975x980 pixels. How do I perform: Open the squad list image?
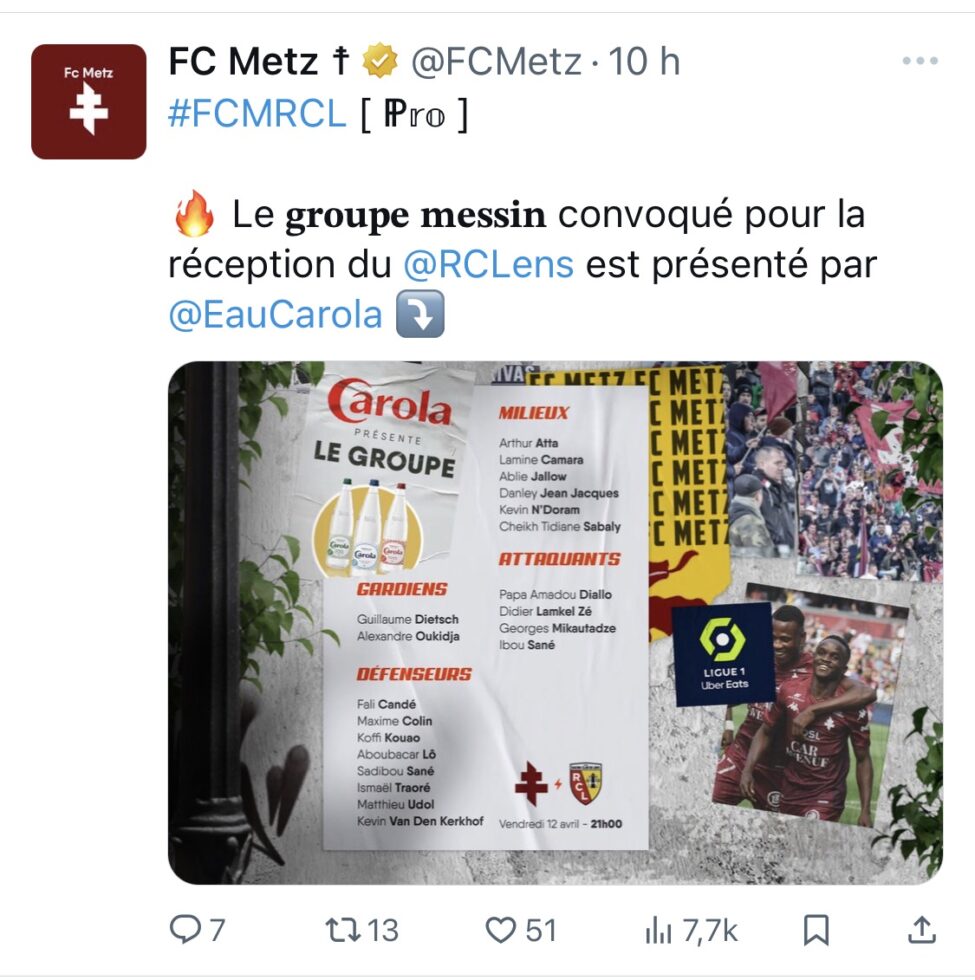coord(555,622)
